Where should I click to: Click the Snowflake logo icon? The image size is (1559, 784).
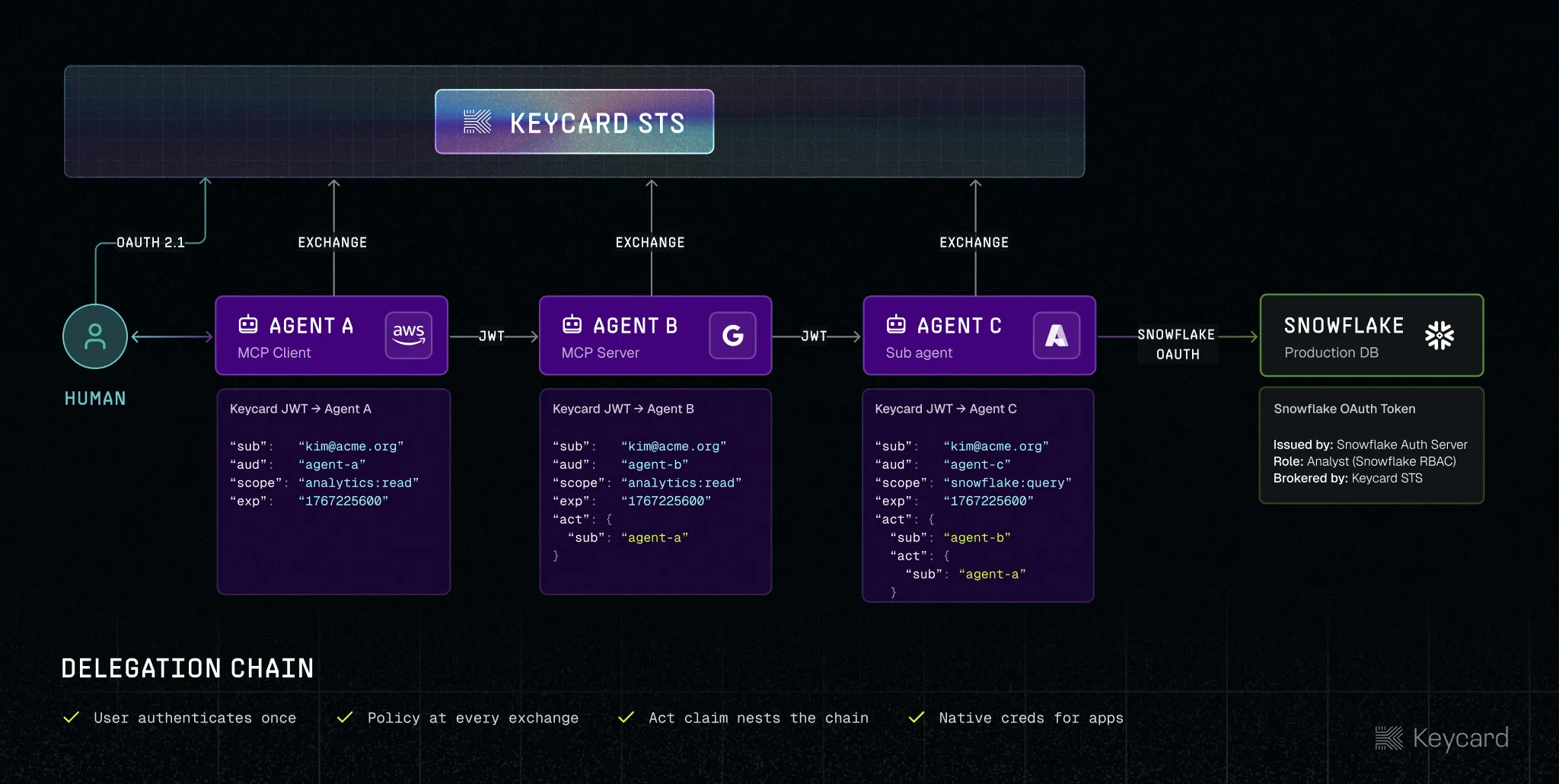[x=1439, y=335]
